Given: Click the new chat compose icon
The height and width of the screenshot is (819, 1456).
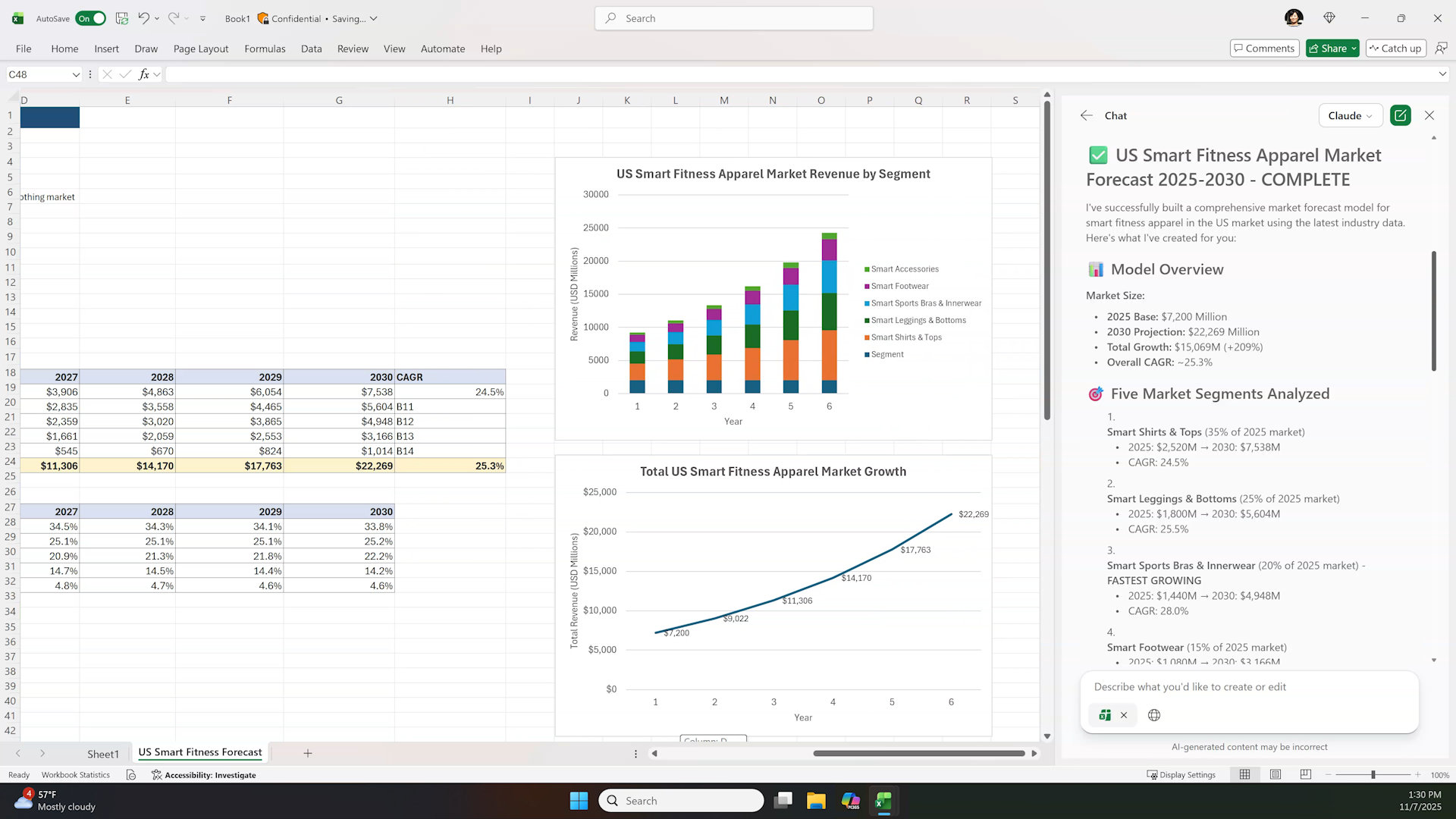Looking at the screenshot, I should point(1400,115).
